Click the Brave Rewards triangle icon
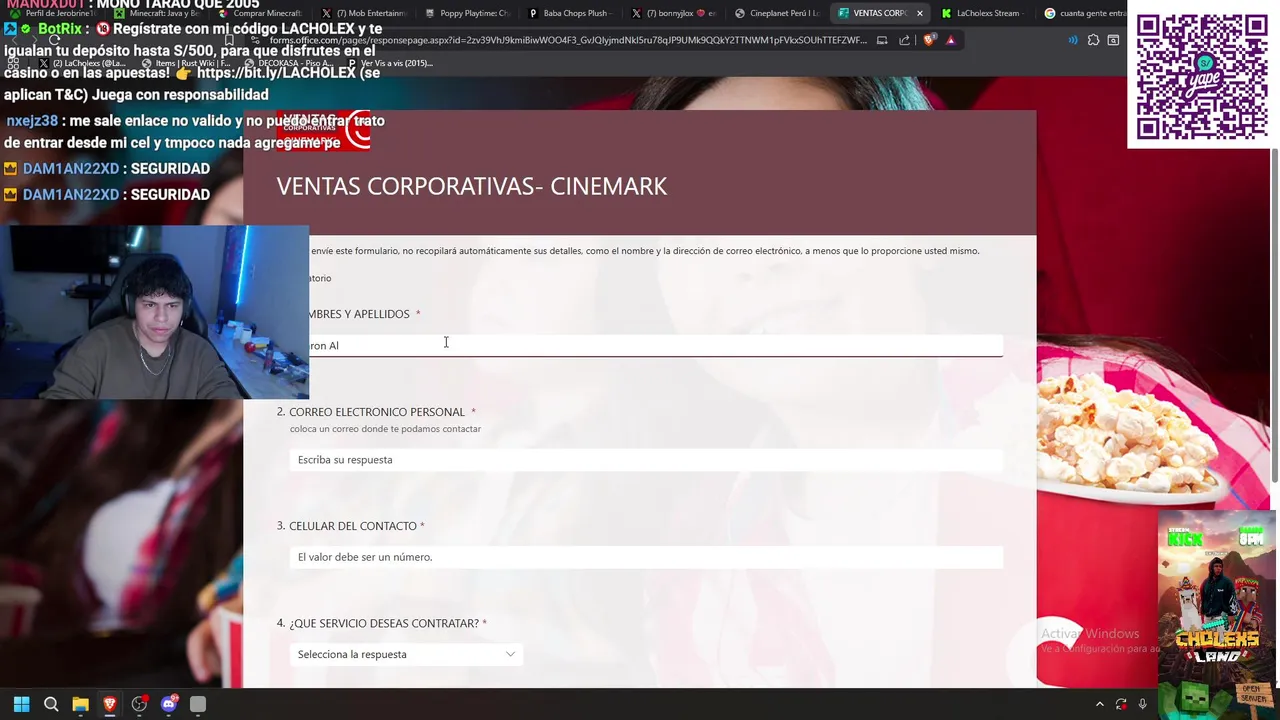 click(x=950, y=40)
